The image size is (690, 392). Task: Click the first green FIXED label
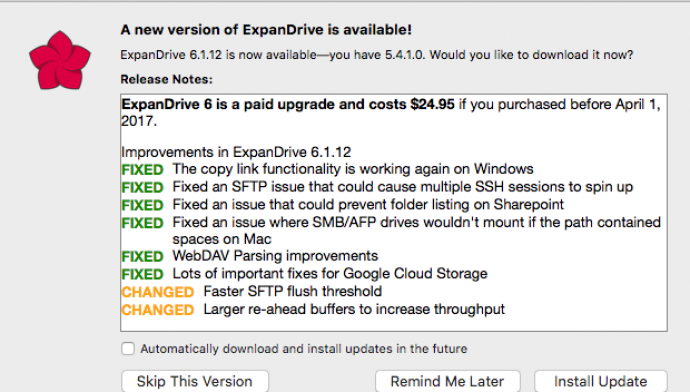[143, 170]
